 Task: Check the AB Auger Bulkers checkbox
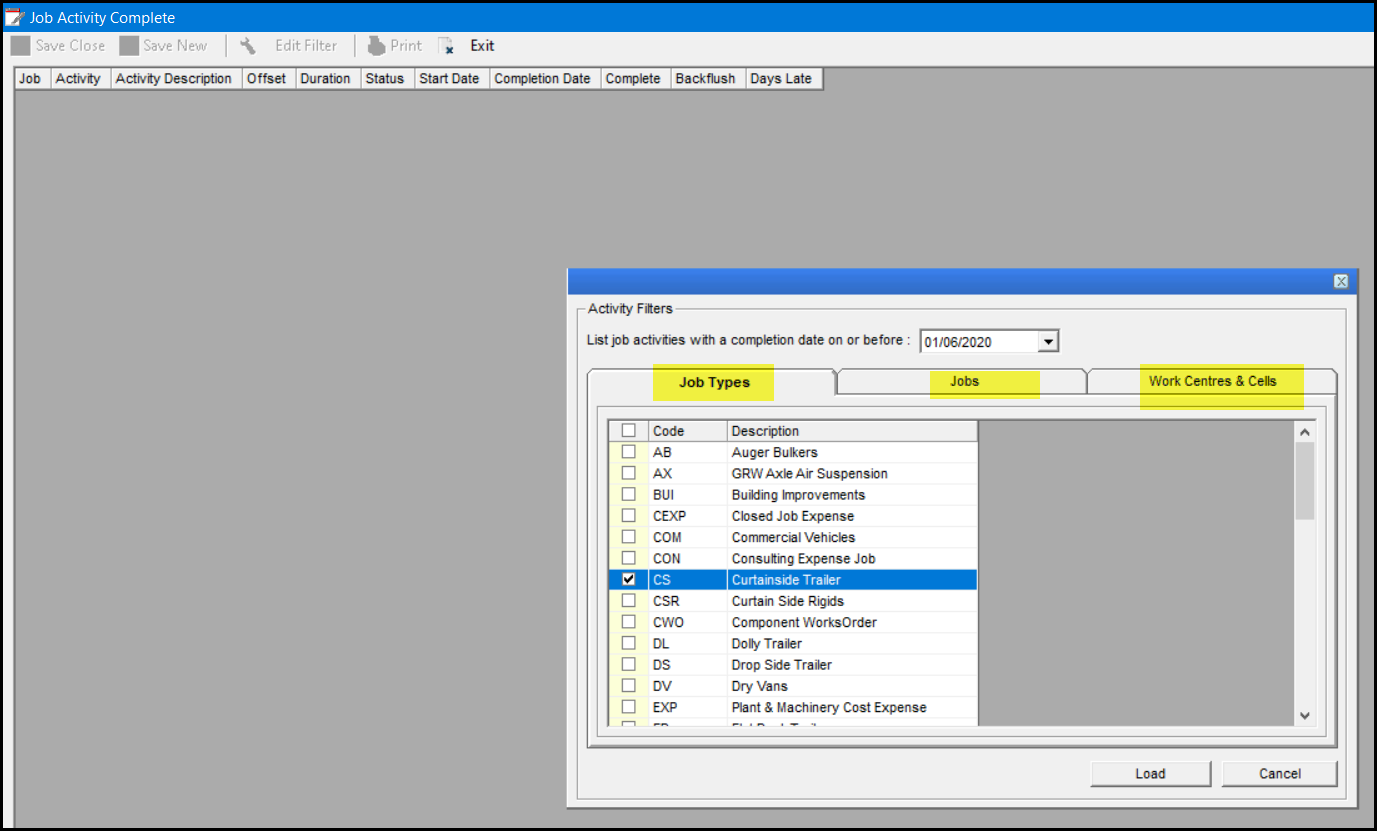[x=628, y=452]
